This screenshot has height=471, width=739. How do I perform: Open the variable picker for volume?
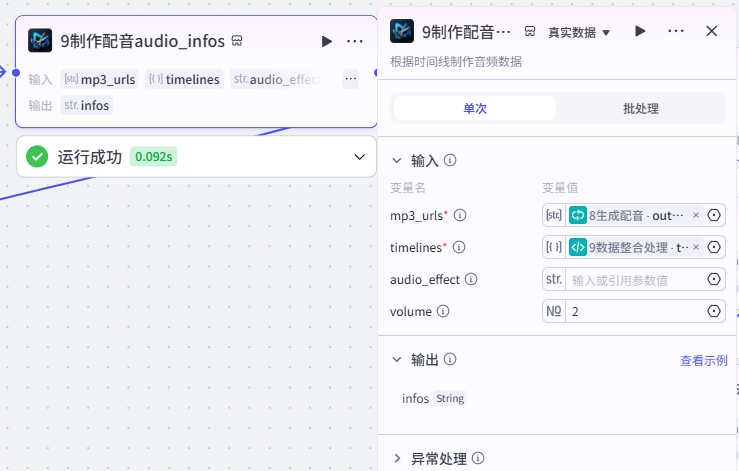(714, 311)
